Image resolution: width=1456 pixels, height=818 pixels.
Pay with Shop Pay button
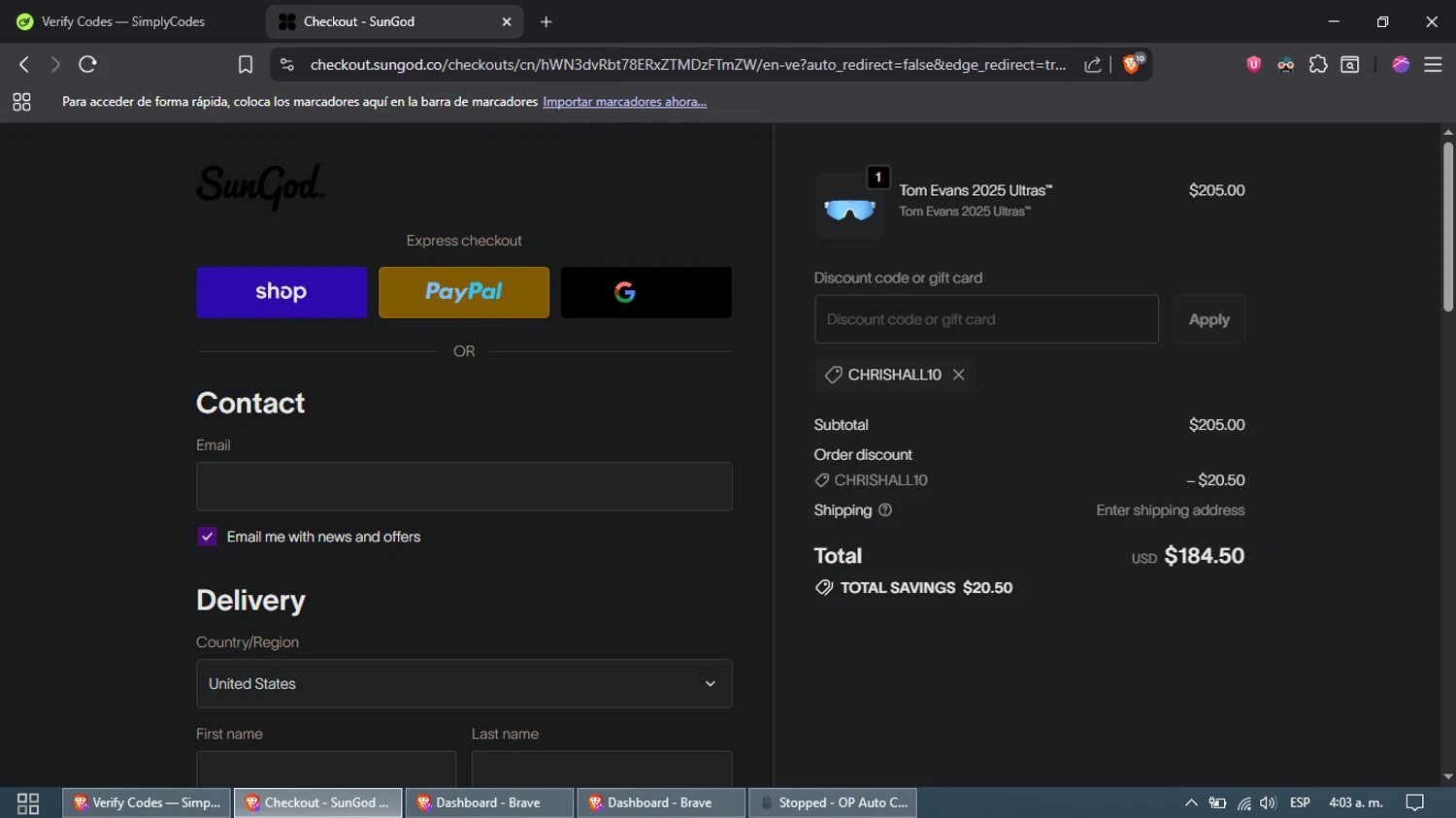pyautogui.click(x=281, y=292)
